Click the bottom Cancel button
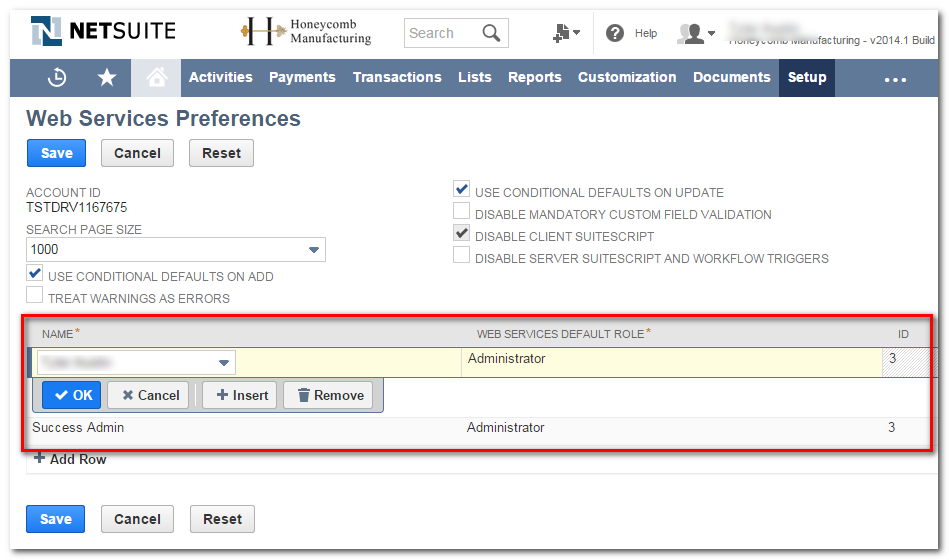Viewport: 949px width, 560px height. point(137,519)
